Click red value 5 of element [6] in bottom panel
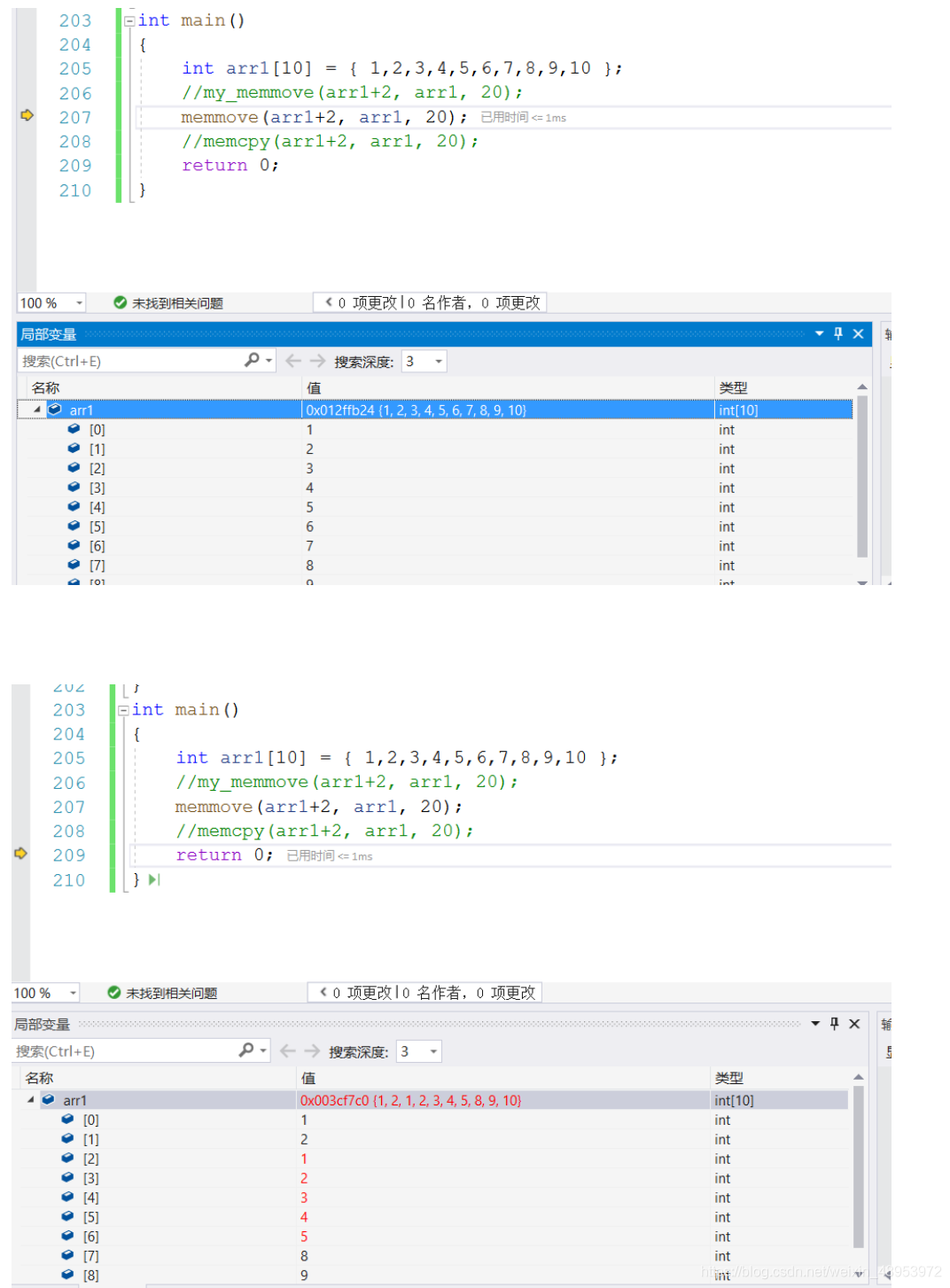Viewport: 950px width, 1288px height. click(304, 1237)
